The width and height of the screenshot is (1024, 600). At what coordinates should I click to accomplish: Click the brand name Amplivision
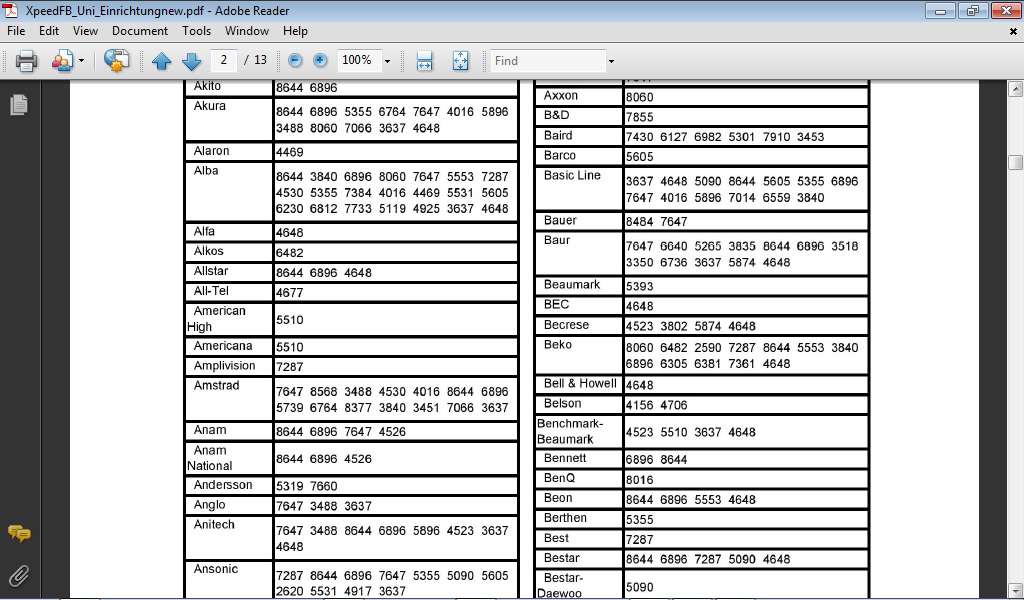point(224,366)
